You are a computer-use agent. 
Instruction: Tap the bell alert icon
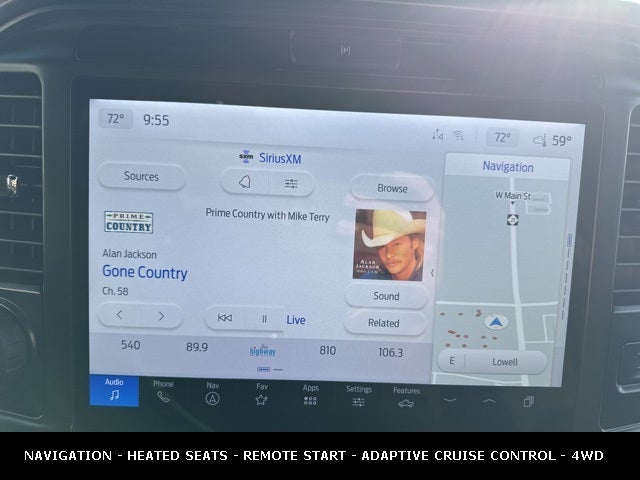point(244,182)
